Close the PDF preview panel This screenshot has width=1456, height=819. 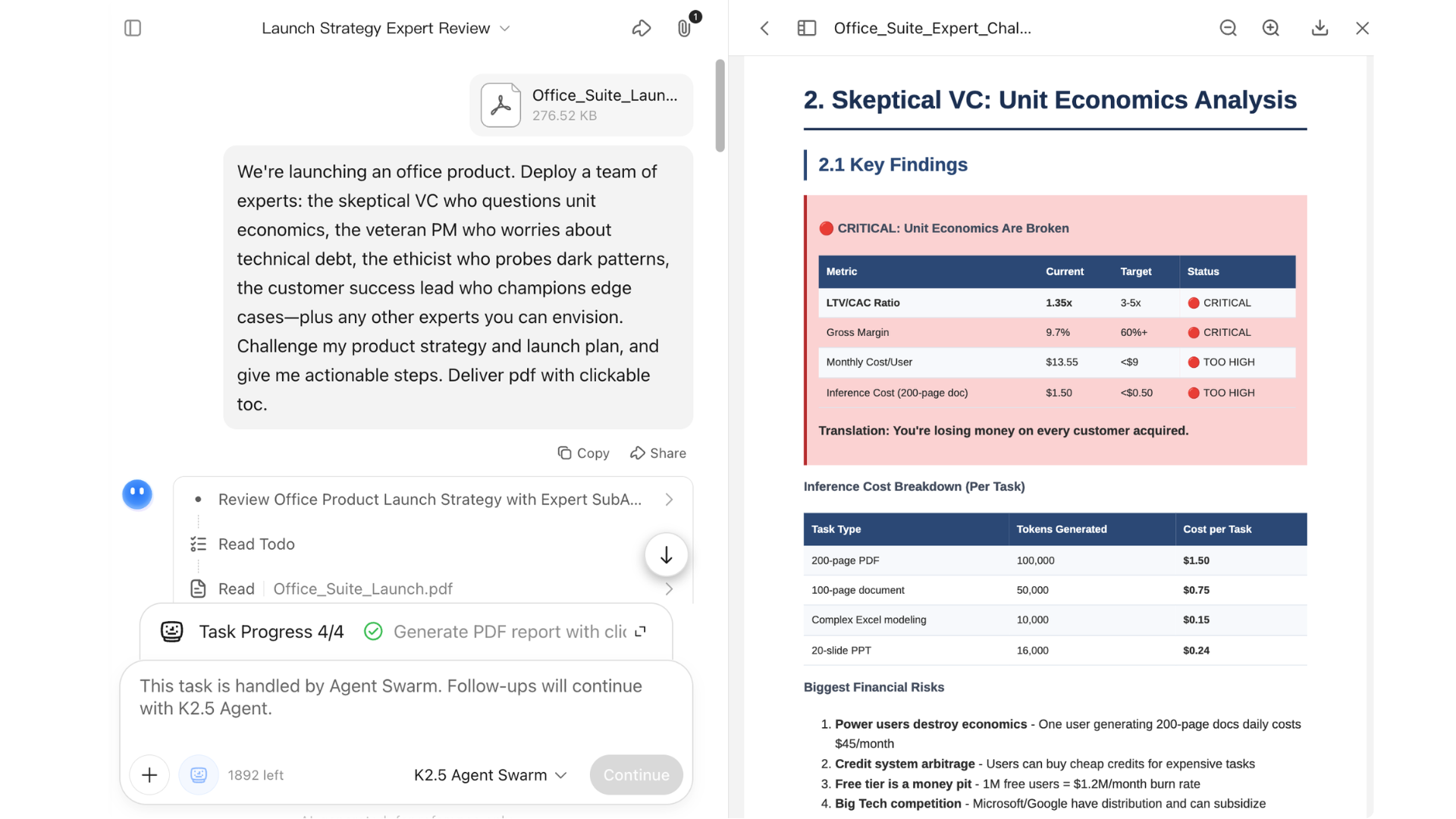coord(1362,28)
